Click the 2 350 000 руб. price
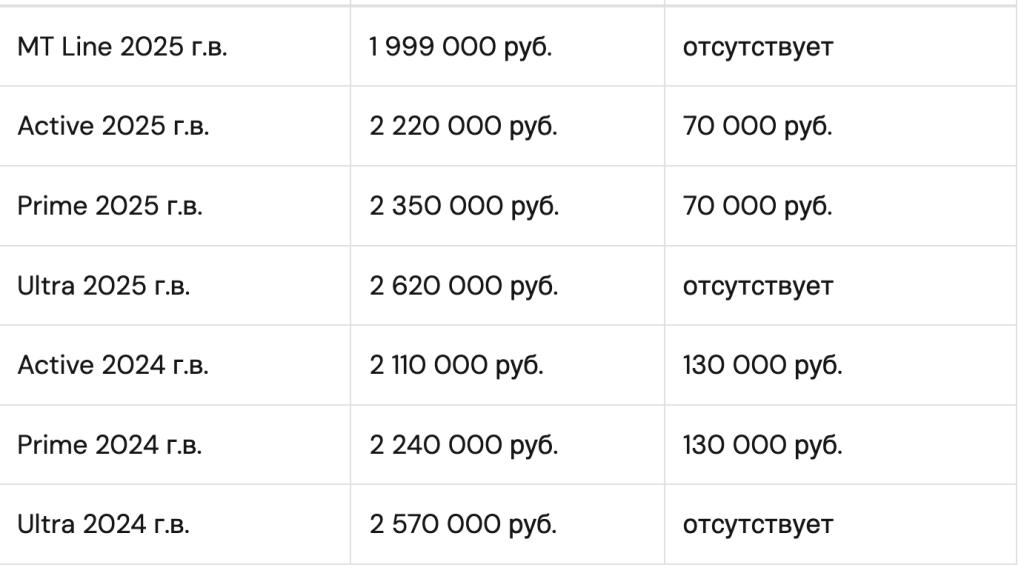The image size is (1024, 573). coord(464,206)
